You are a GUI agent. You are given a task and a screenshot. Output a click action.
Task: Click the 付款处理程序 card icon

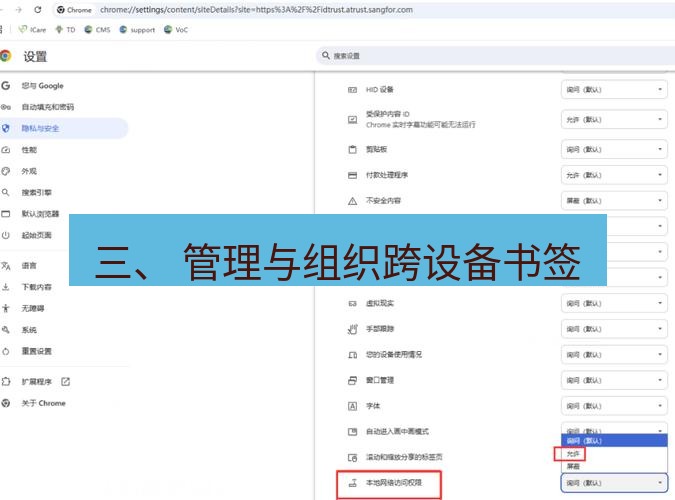coord(352,175)
